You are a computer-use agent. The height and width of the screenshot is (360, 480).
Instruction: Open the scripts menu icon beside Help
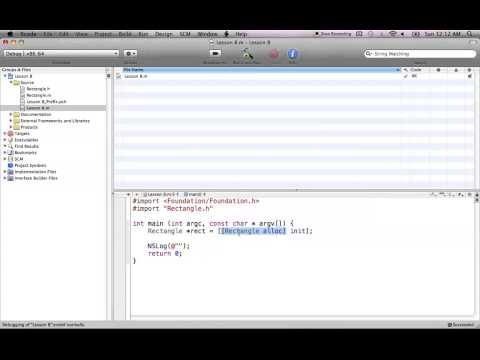[x=227, y=34]
